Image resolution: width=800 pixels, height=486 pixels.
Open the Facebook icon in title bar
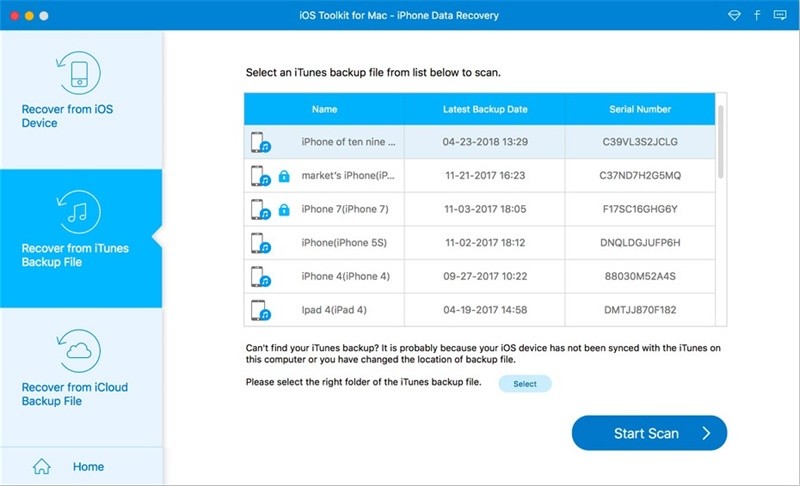click(757, 15)
